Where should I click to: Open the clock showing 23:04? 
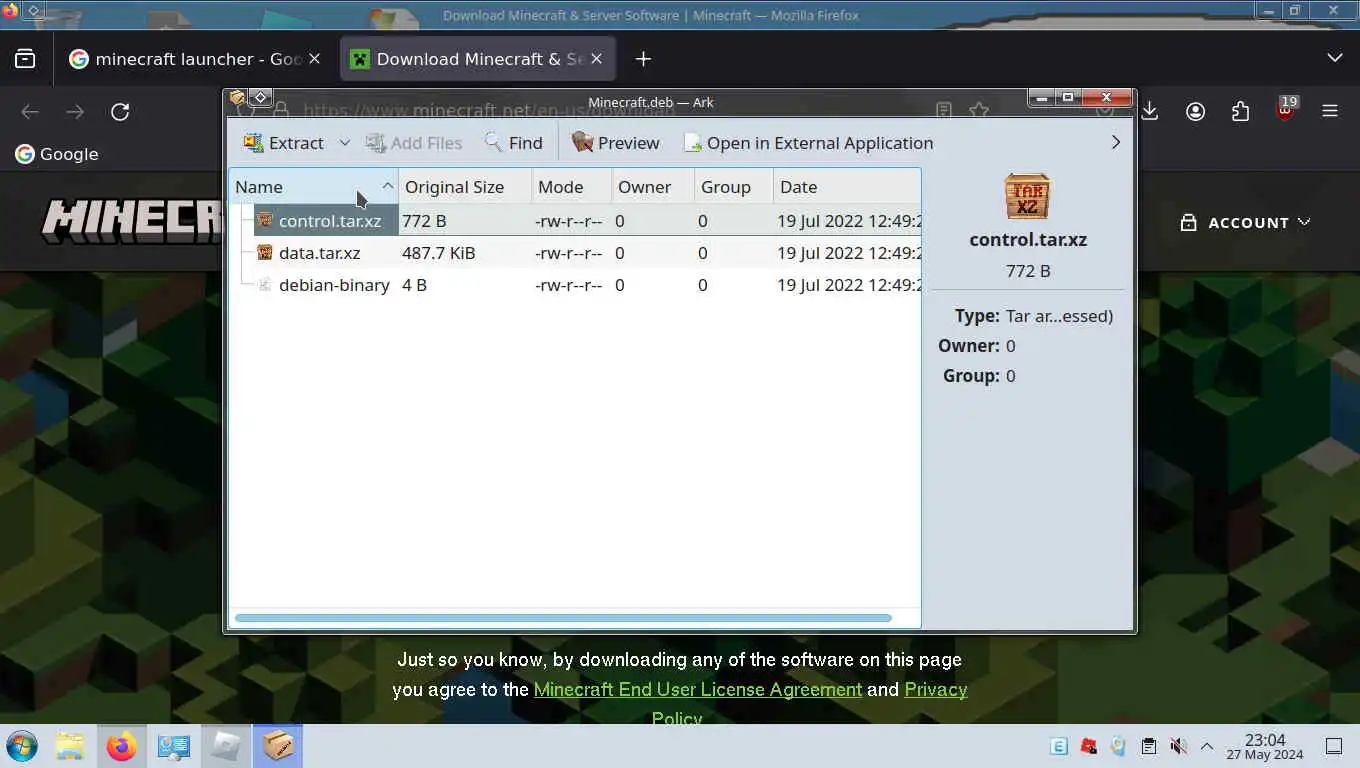[x=1266, y=747]
